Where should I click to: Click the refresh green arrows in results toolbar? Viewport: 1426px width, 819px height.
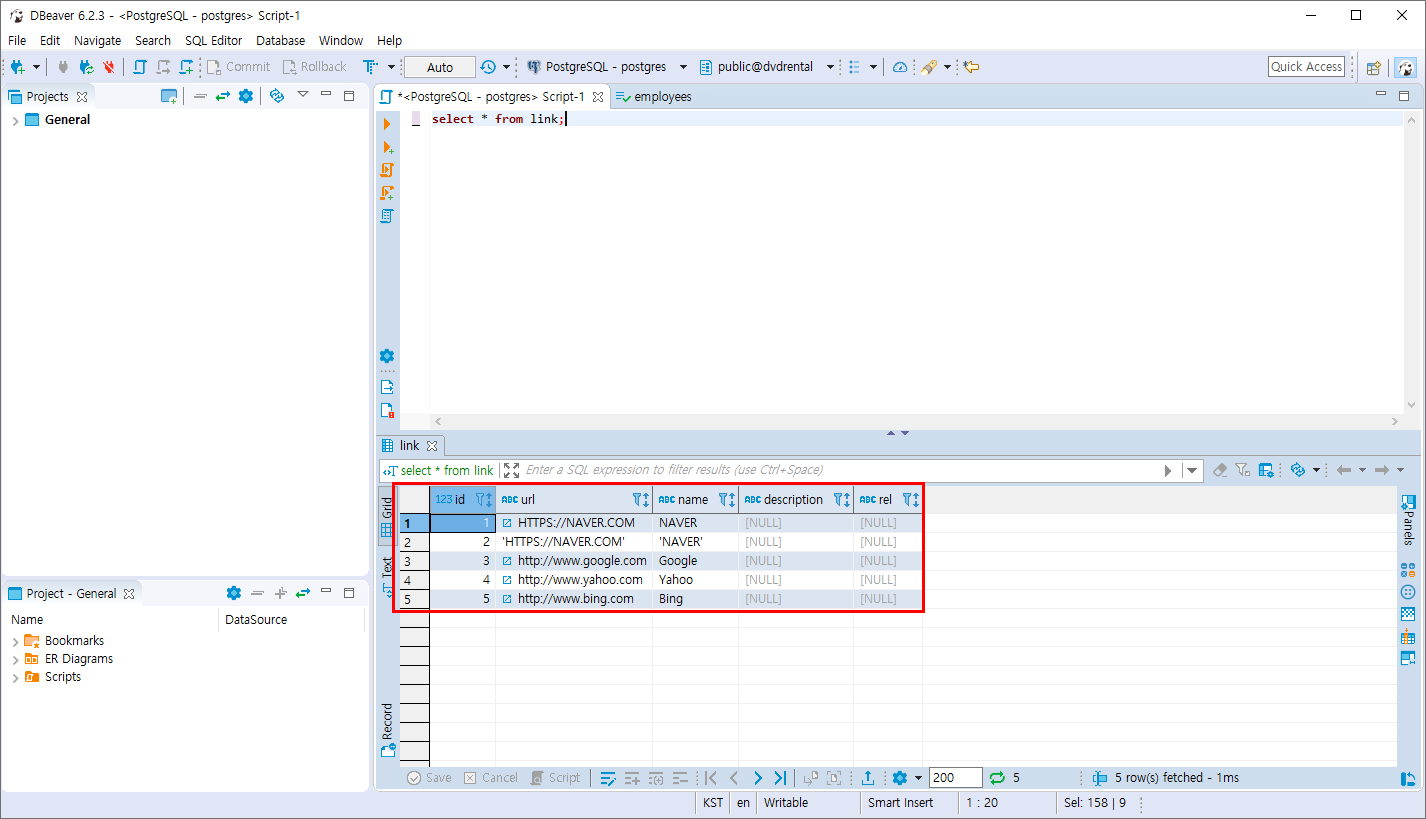(997, 778)
